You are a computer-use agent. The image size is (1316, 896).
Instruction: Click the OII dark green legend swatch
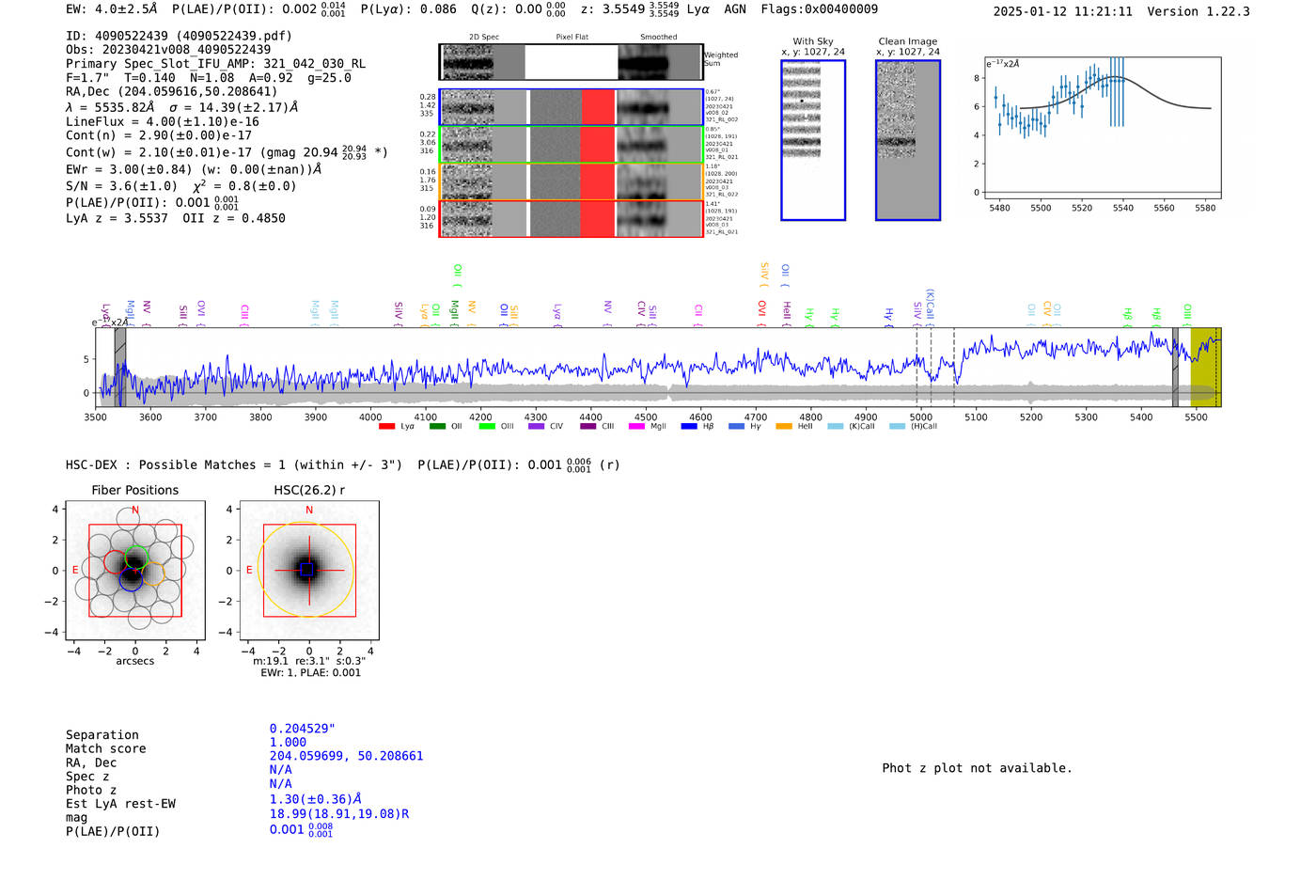pyautogui.click(x=437, y=426)
